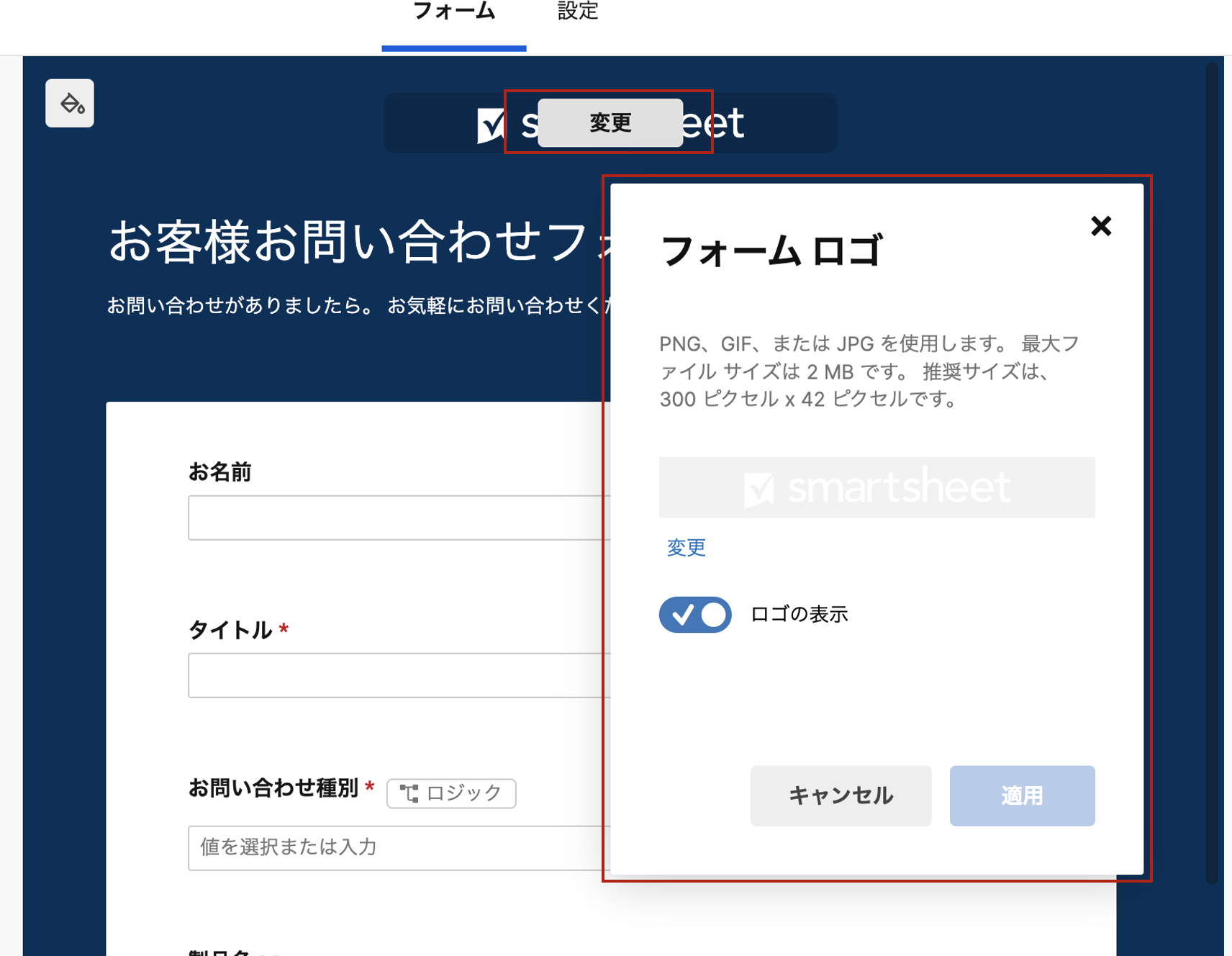Click the form title お客様お問い合わせフォーム heading
The image size is (1232, 956).
click(x=358, y=241)
